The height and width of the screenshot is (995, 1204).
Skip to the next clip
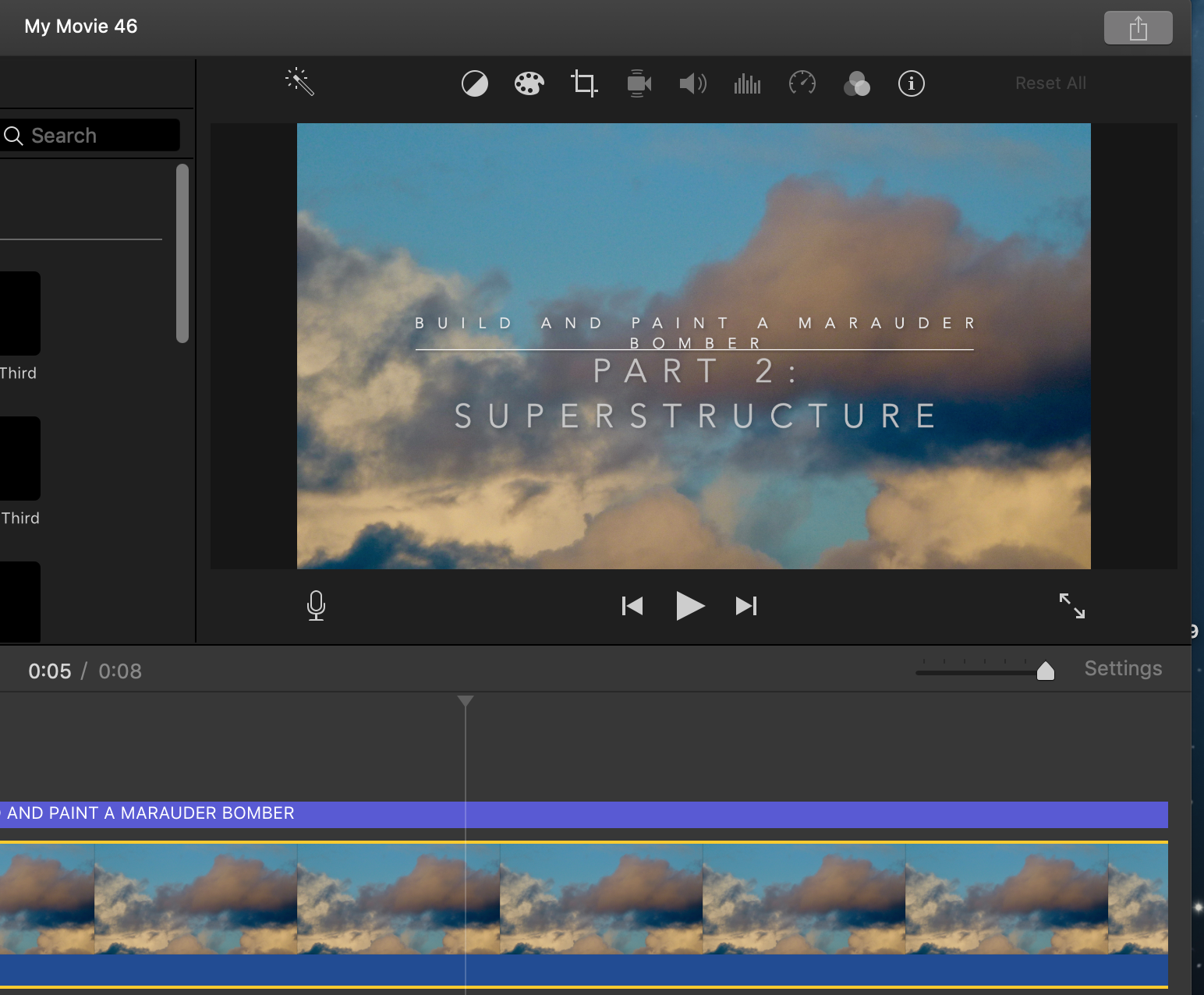pos(746,606)
